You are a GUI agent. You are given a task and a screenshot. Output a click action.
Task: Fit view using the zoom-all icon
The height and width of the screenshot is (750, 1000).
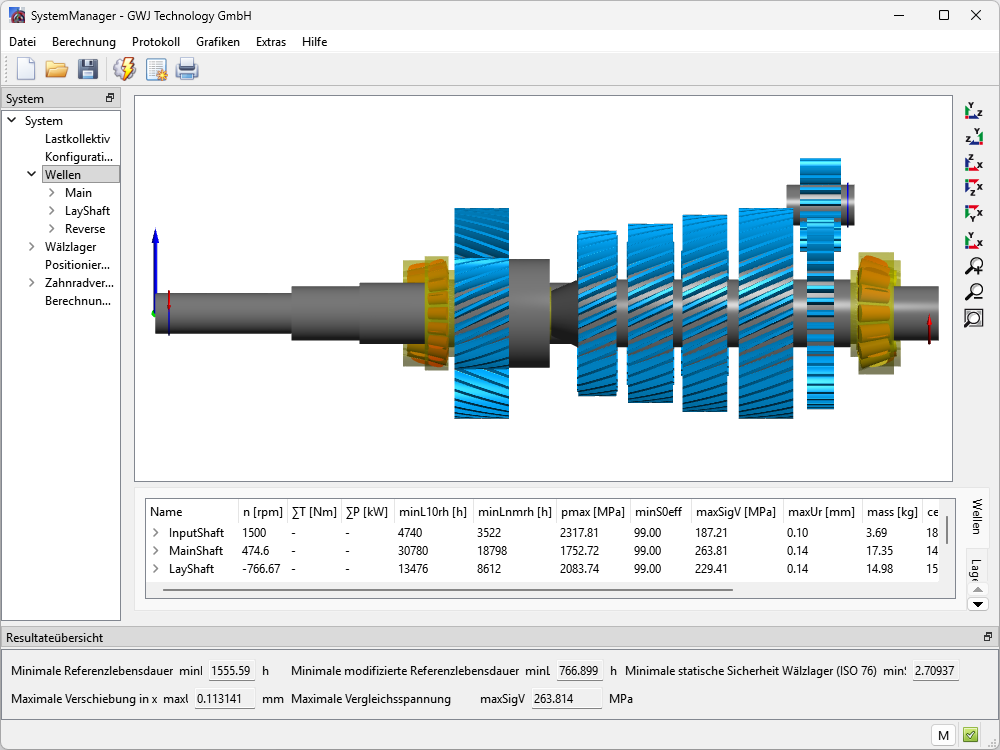point(973,318)
